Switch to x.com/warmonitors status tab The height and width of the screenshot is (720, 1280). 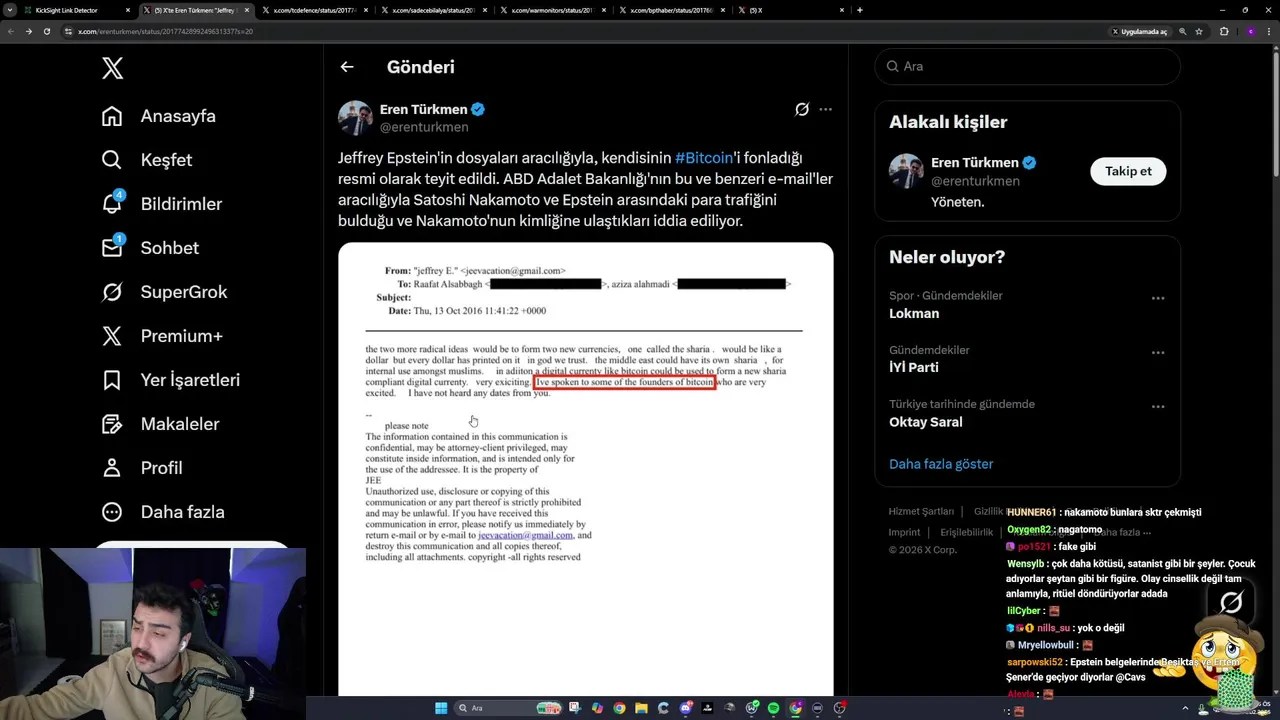552,10
